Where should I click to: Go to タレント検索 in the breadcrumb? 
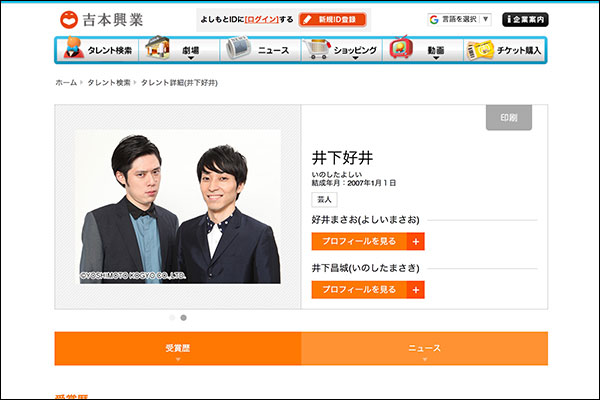tap(108, 84)
